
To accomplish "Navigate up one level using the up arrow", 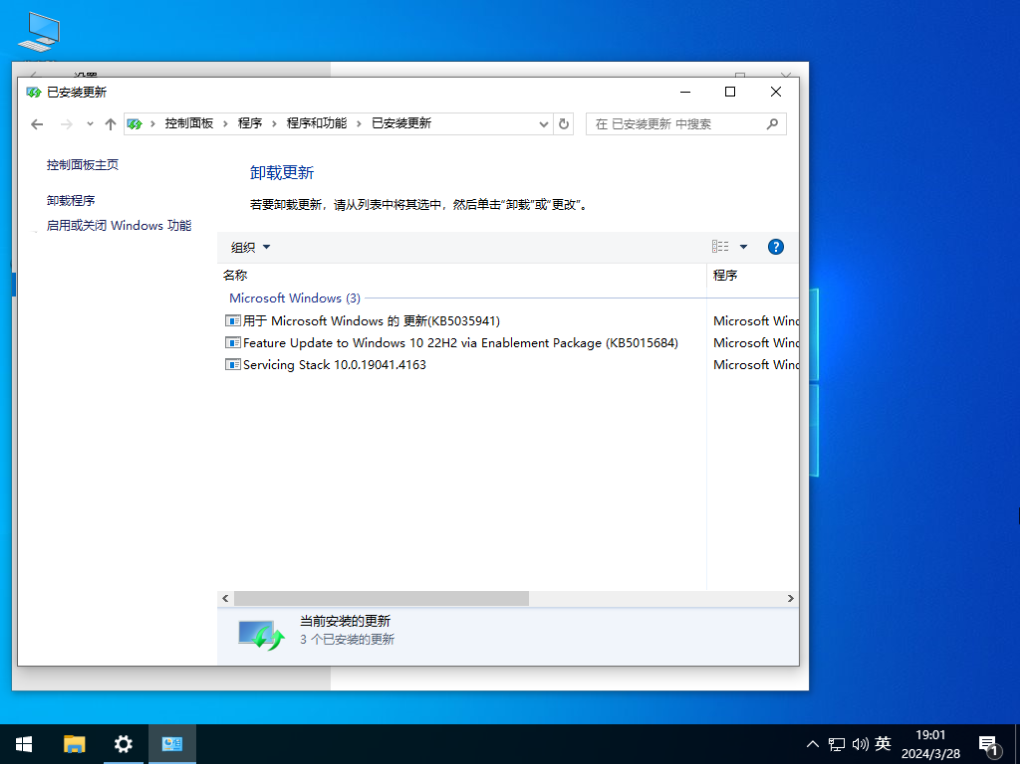I will tap(110, 123).
